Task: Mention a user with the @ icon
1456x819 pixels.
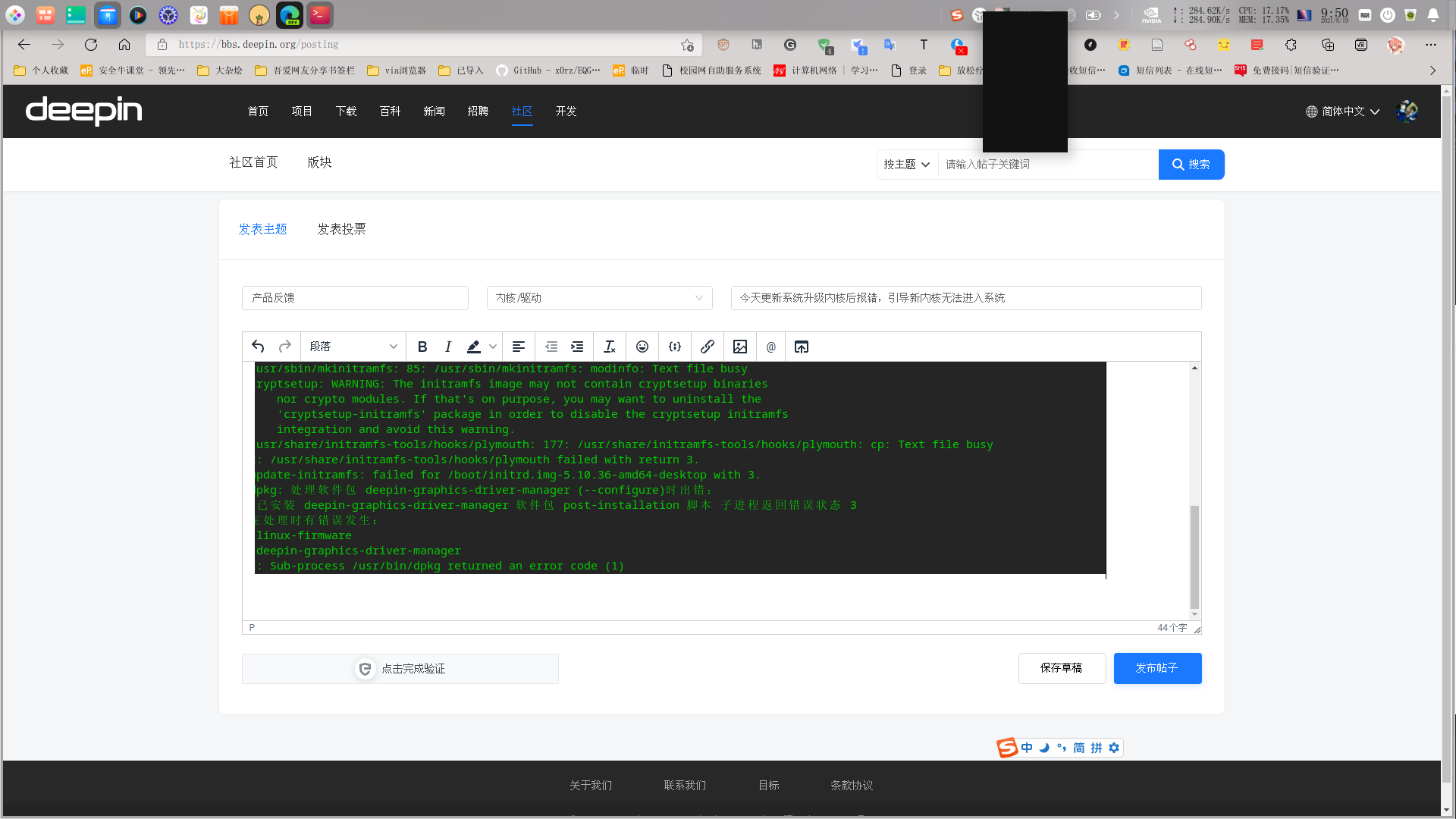Action: [x=771, y=347]
